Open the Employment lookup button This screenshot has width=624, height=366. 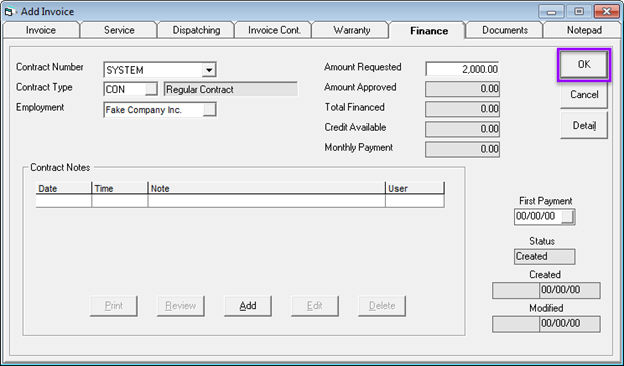point(209,110)
